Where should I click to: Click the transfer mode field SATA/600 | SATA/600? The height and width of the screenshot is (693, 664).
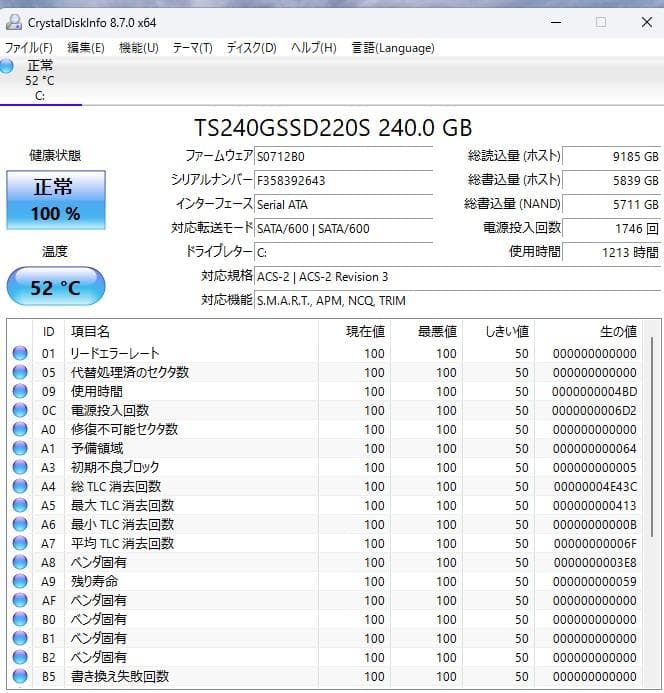(x=343, y=228)
